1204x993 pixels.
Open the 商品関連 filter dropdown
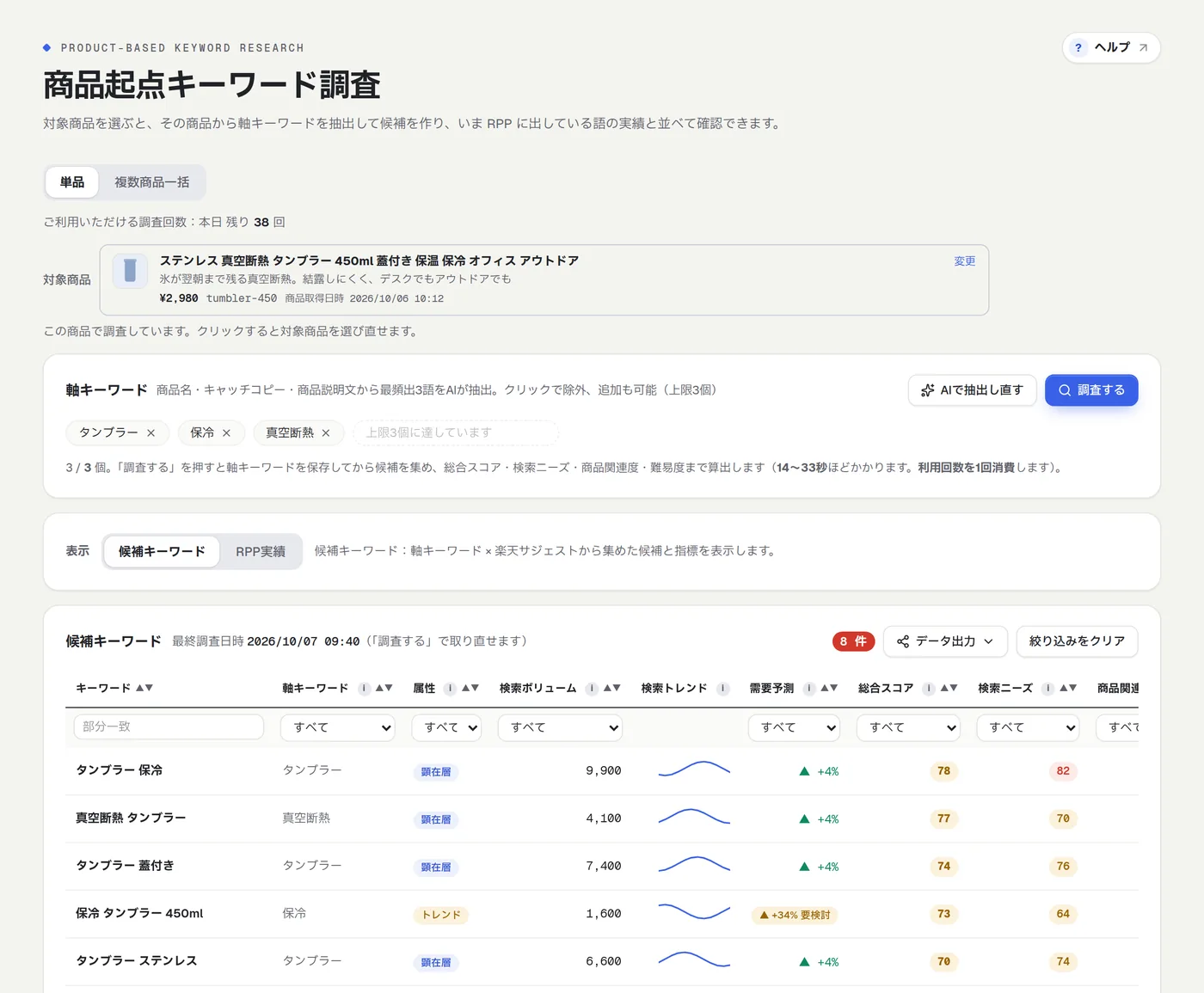pos(1117,728)
